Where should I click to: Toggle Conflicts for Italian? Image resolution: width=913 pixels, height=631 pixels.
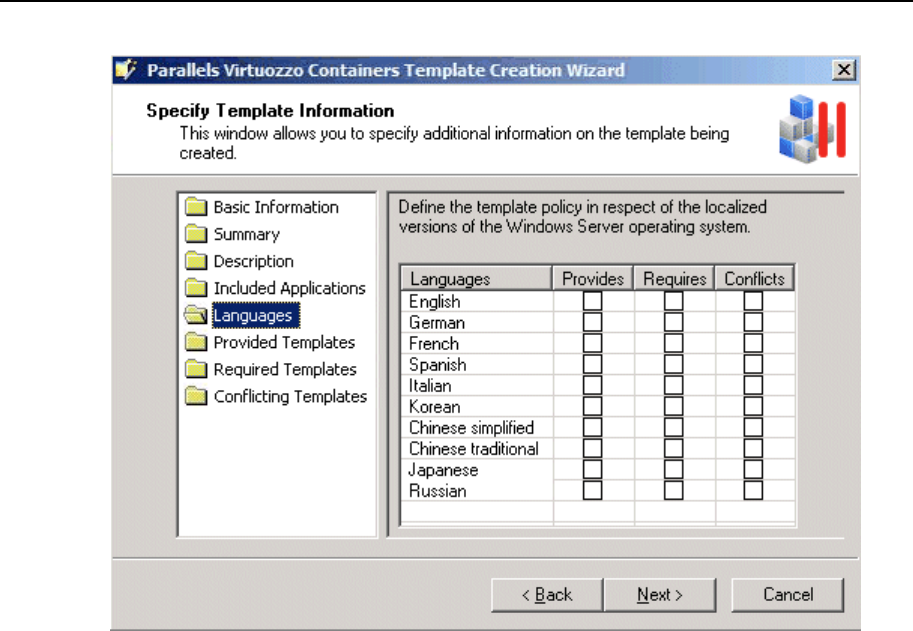pyautogui.click(x=753, y=385)
